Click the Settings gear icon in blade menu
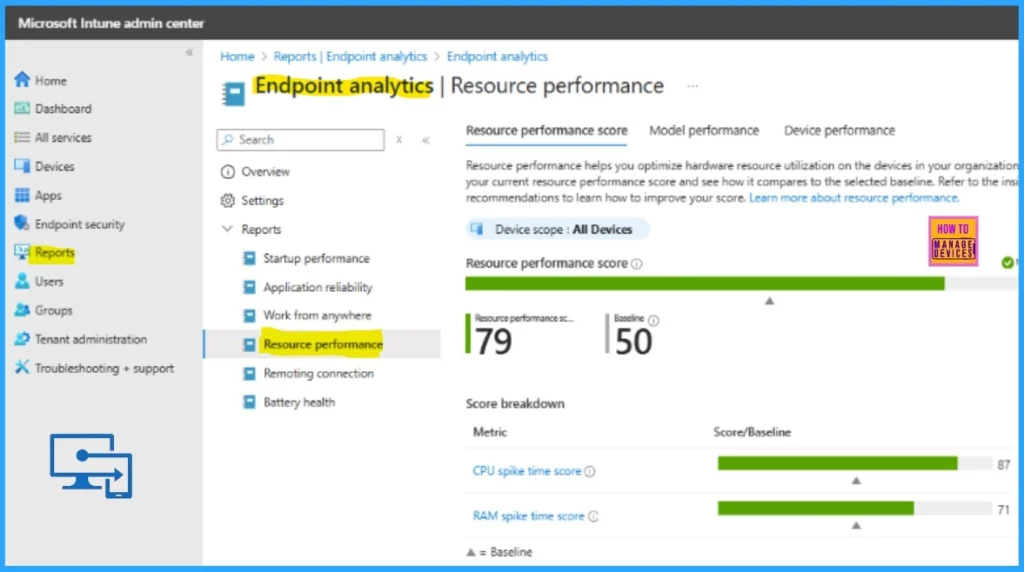This screenshot has height=572, width=1024. [227, 200]
